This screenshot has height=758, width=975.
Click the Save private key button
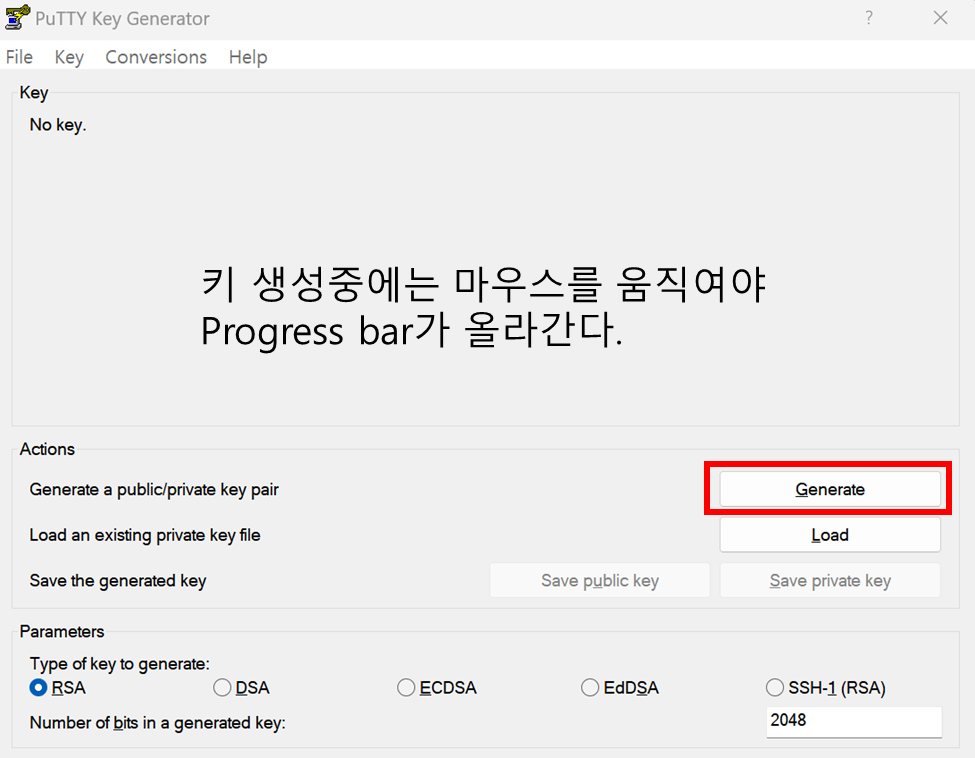click(x=830, y=580)
